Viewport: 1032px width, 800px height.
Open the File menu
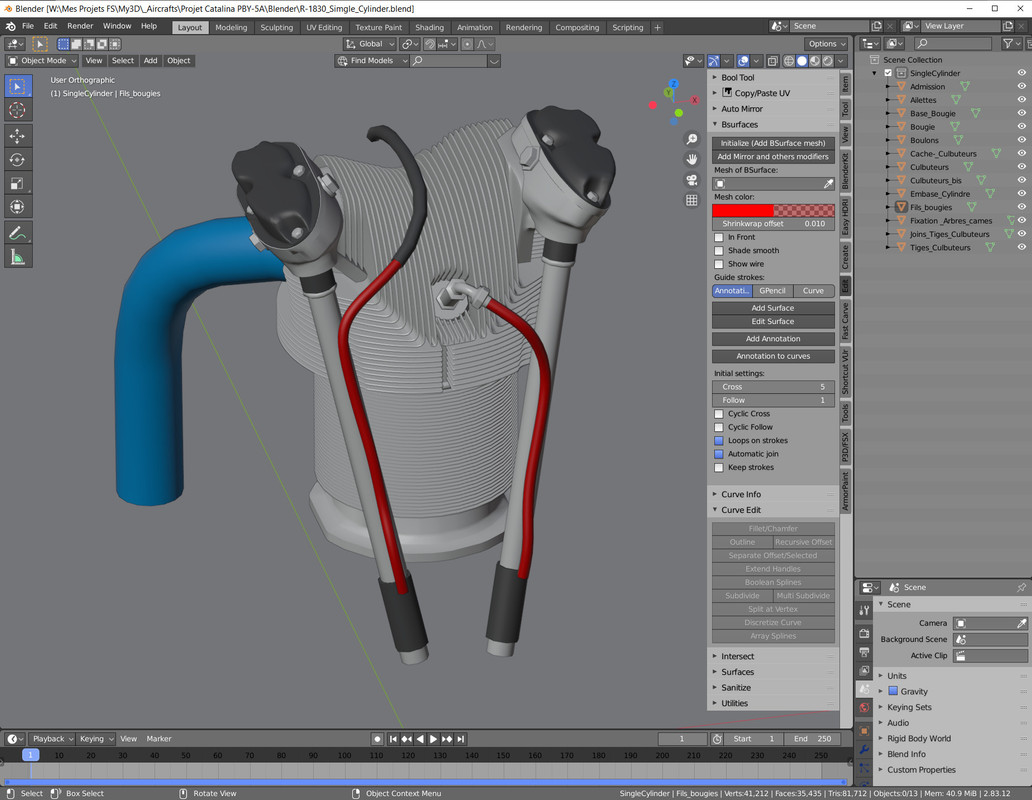[28, 26]
